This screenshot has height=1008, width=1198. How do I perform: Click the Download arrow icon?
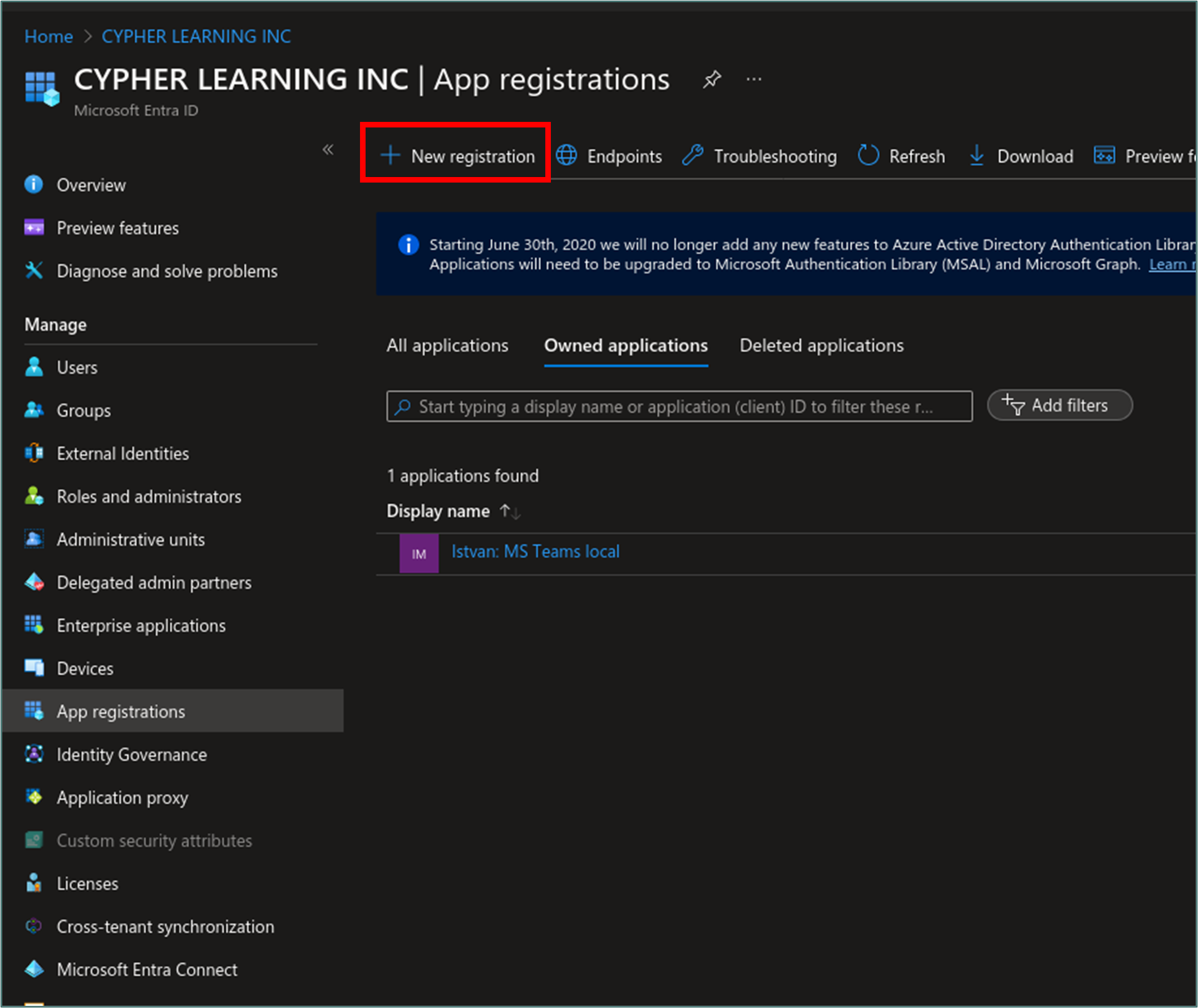tap(977, 155)
